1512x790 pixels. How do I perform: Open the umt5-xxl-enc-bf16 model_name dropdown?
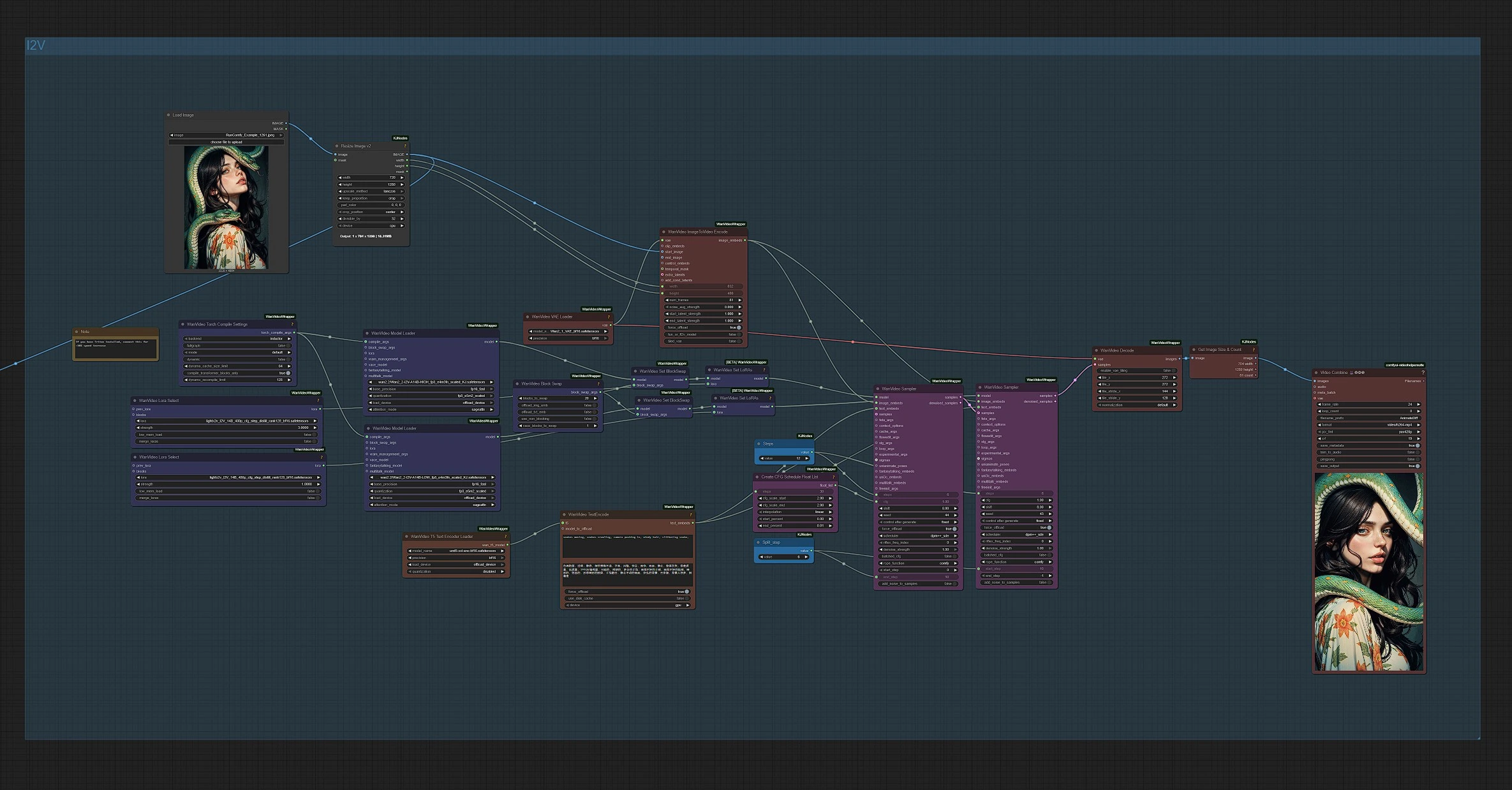pos(456,551)
